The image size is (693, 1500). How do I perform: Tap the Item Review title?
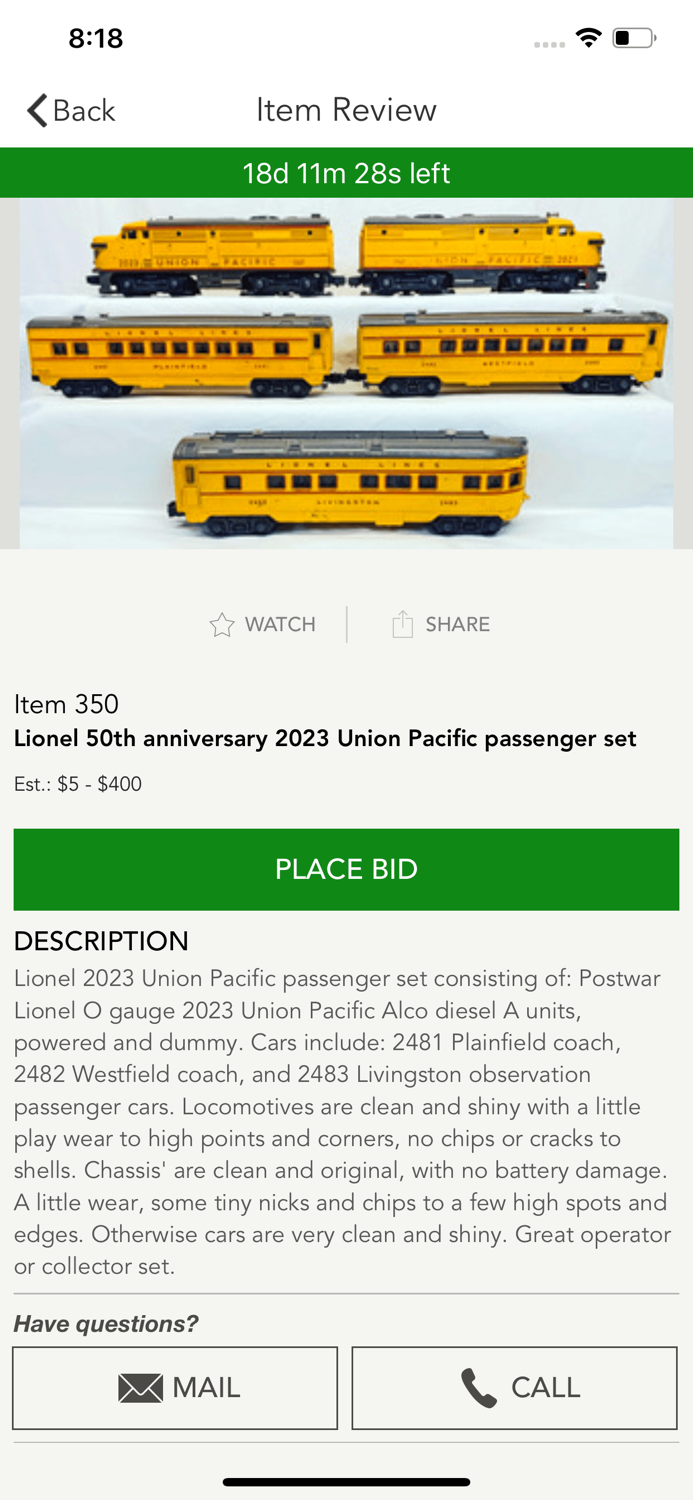[x=346, y=111]
